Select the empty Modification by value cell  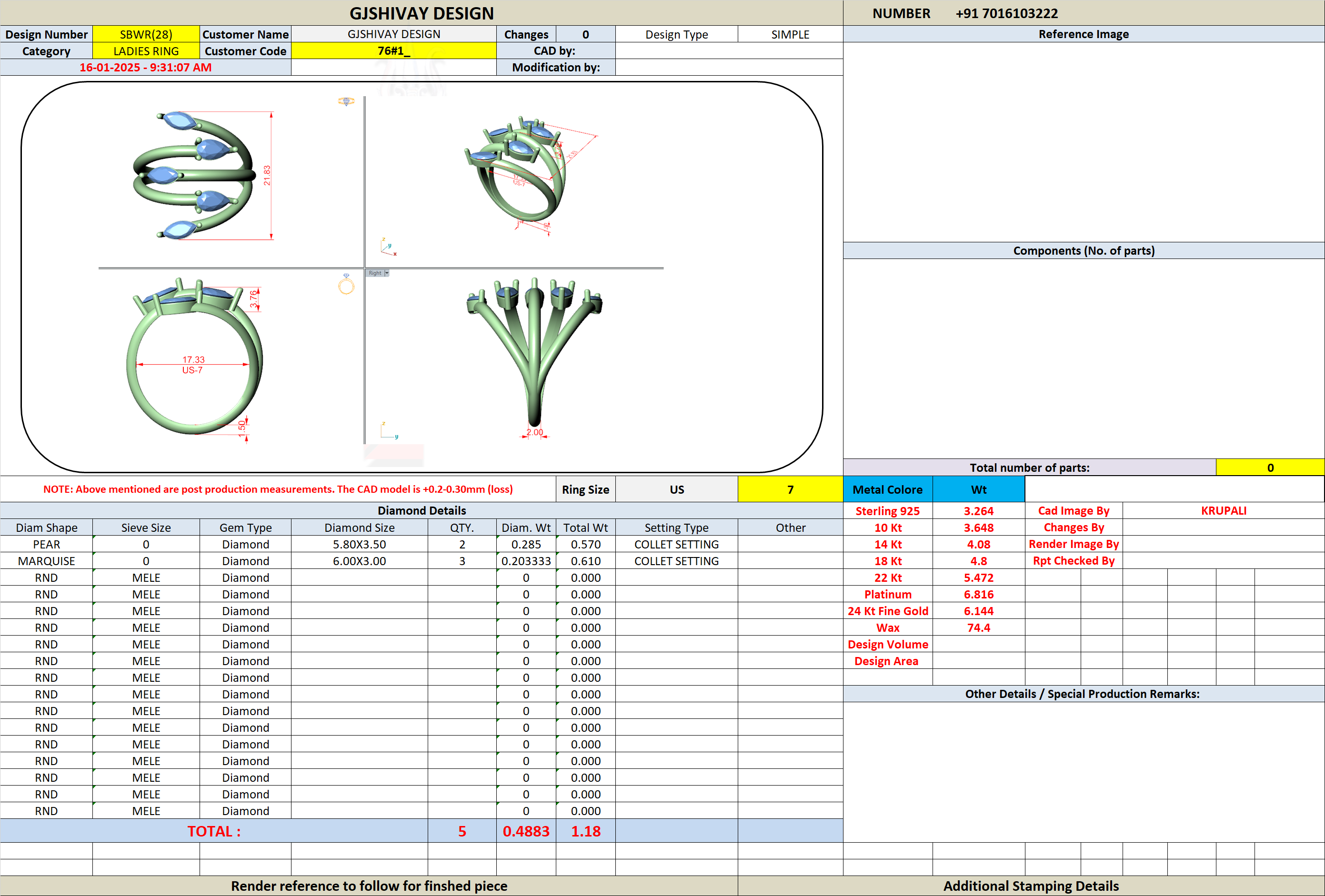click(729, 67)
